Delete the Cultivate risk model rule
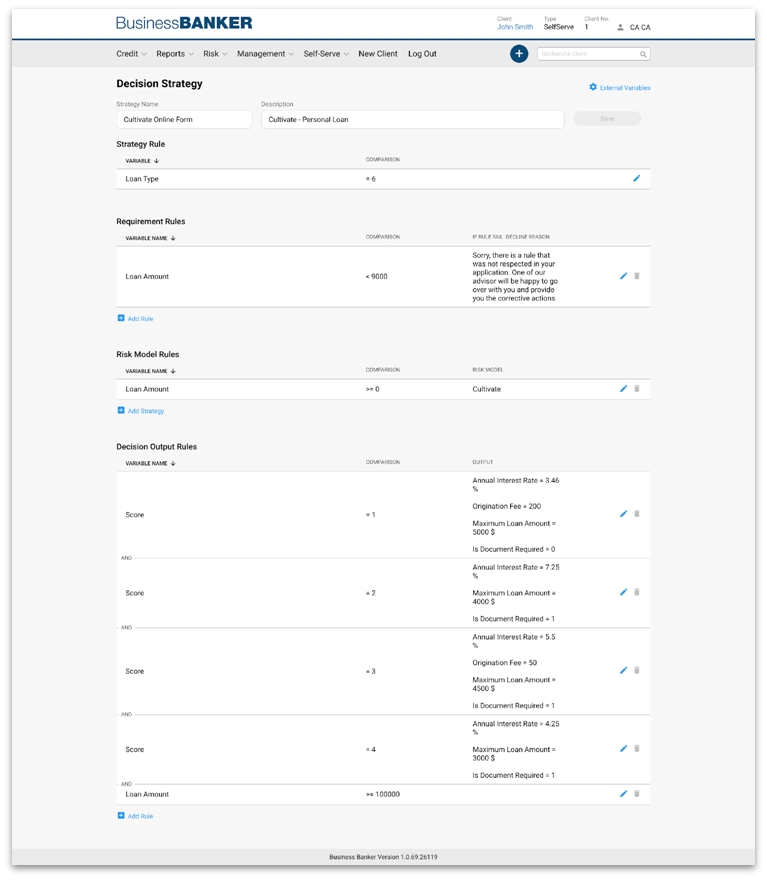 click(637, 389)
